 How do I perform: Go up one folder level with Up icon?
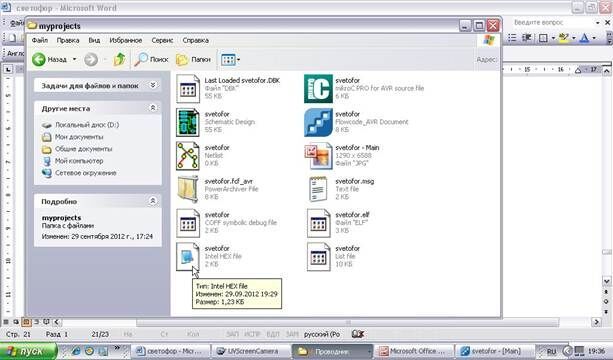(119, 59)
